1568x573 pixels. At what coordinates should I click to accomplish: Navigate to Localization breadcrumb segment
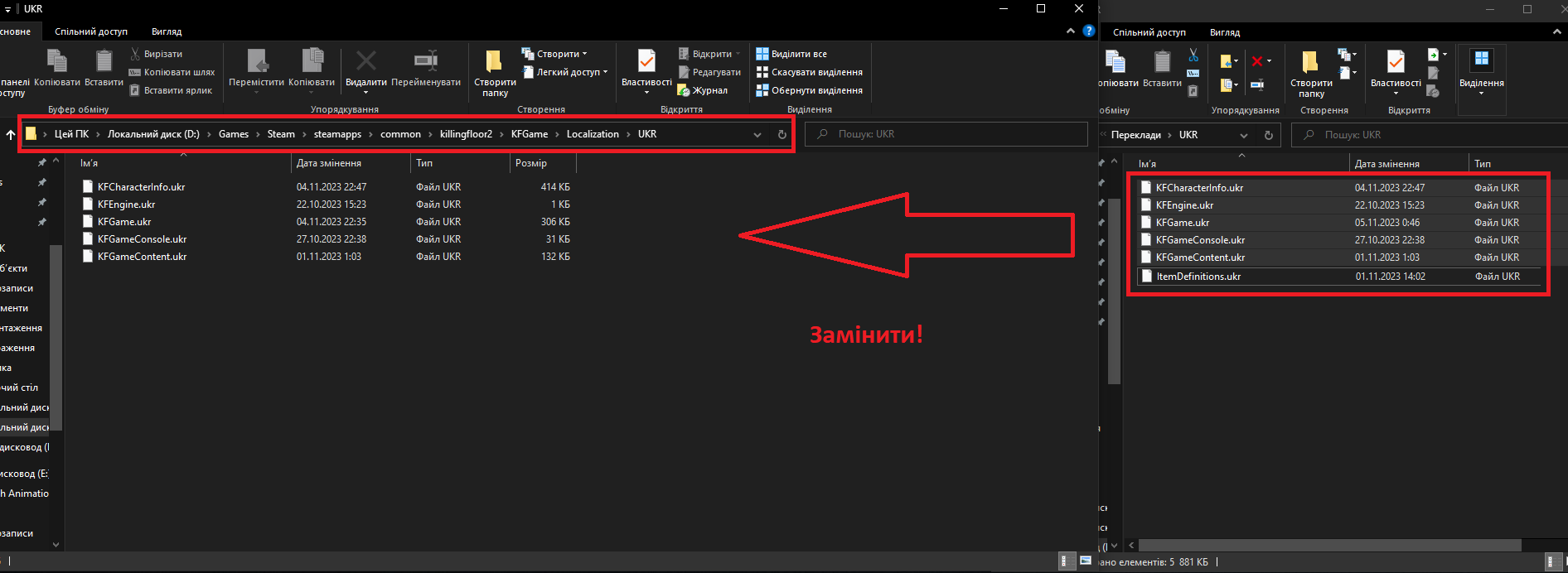pyautogui.click(x=593, y=134)
